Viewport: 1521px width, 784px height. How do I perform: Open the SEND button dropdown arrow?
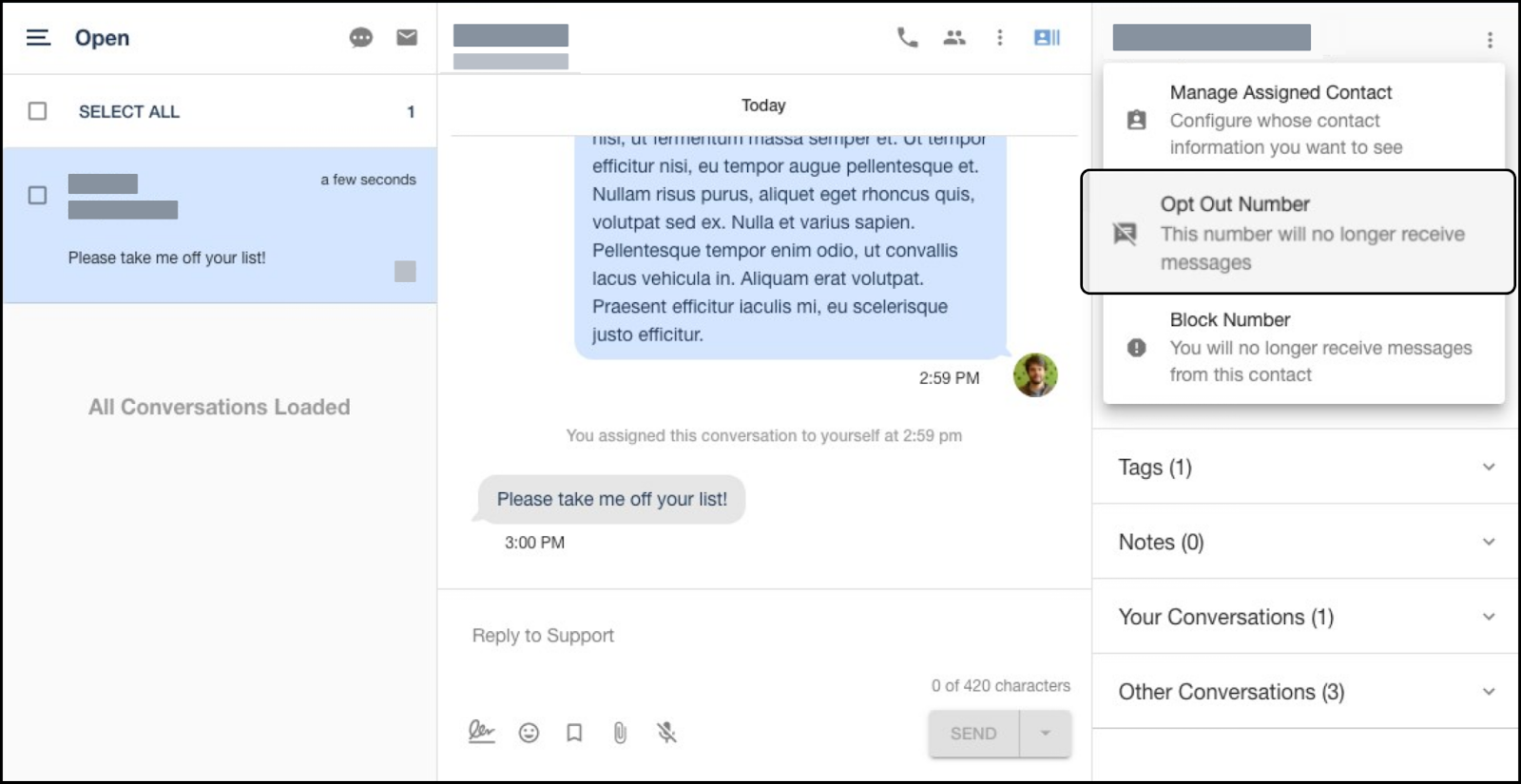[1044, 733]
